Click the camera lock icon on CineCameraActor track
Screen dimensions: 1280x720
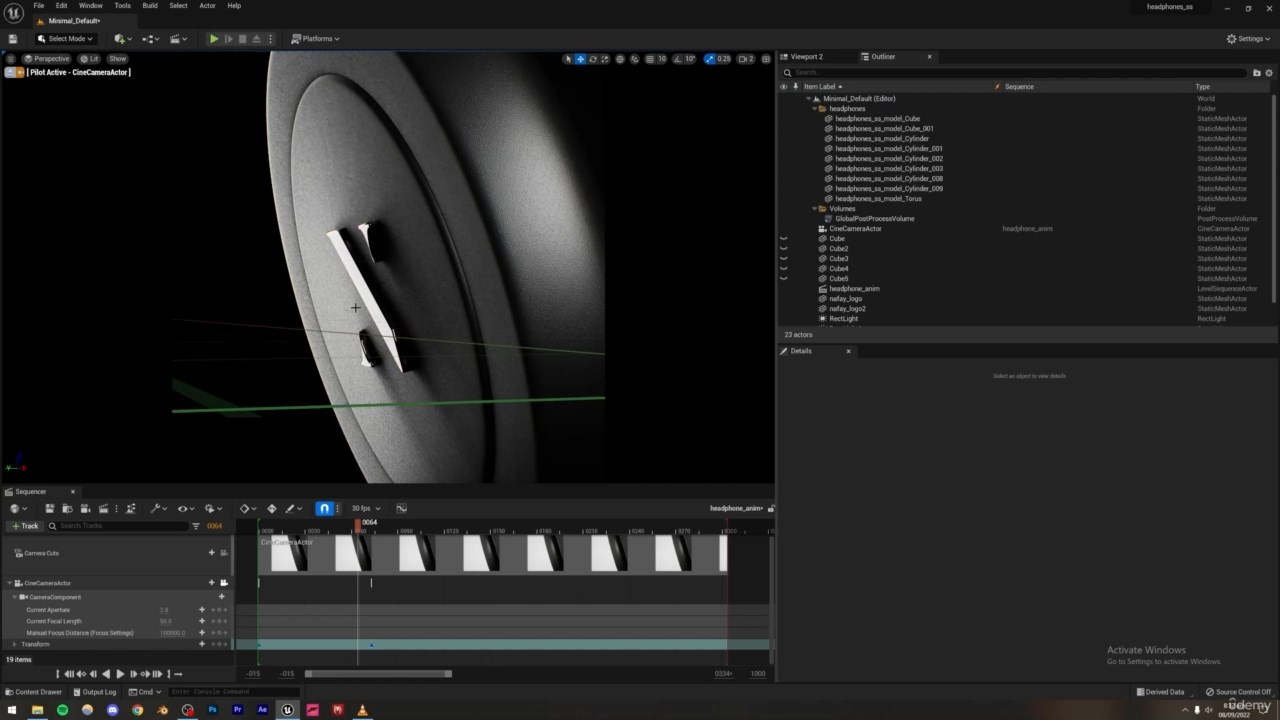[x=224, y=583]
